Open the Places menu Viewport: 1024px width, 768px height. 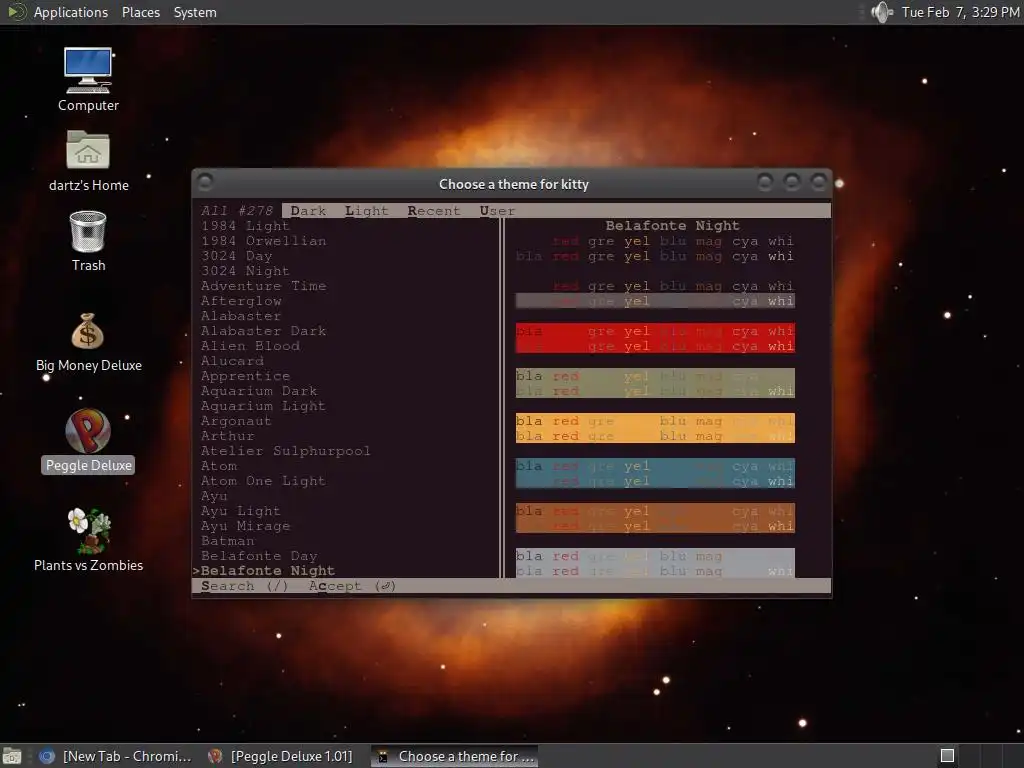pos(140,12)
